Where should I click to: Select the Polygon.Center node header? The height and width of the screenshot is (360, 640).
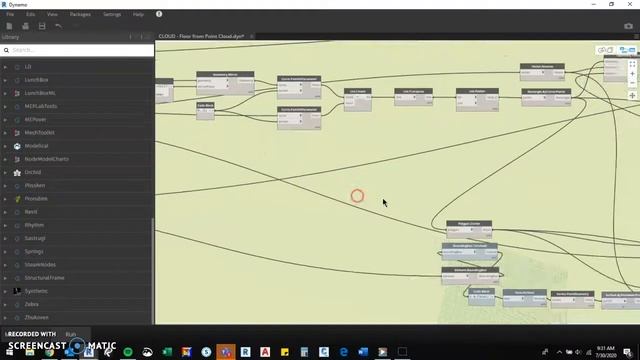coord(469,224)
